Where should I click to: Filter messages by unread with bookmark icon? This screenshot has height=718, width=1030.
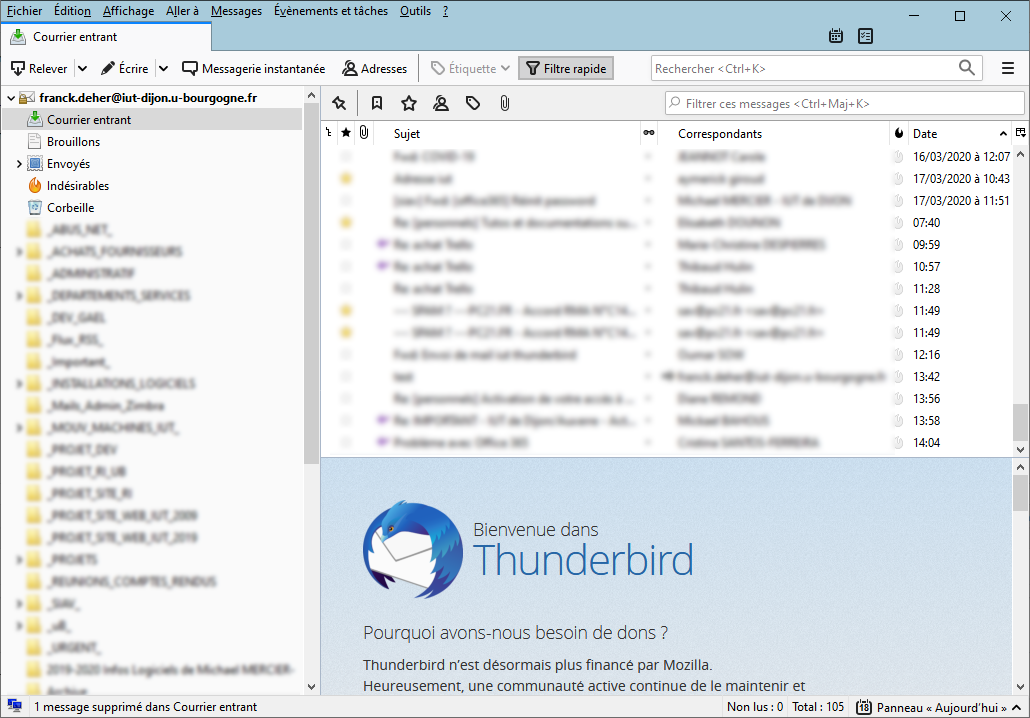point(376,102)
